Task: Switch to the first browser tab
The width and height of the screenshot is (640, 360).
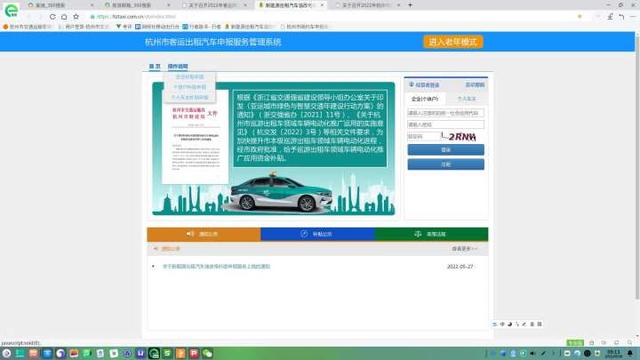Action: 60,5
